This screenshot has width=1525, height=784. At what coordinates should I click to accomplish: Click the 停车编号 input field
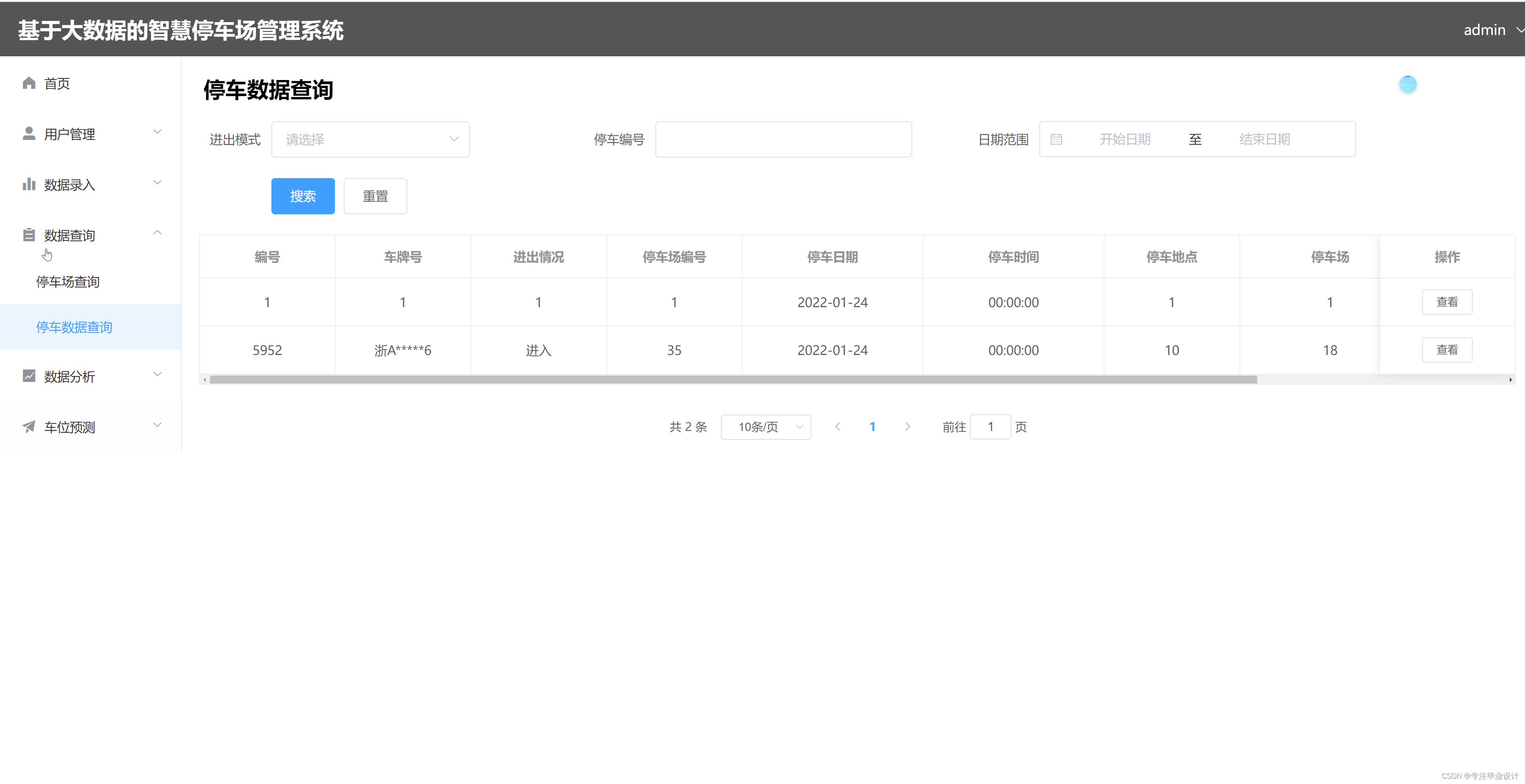coord(783,139)
